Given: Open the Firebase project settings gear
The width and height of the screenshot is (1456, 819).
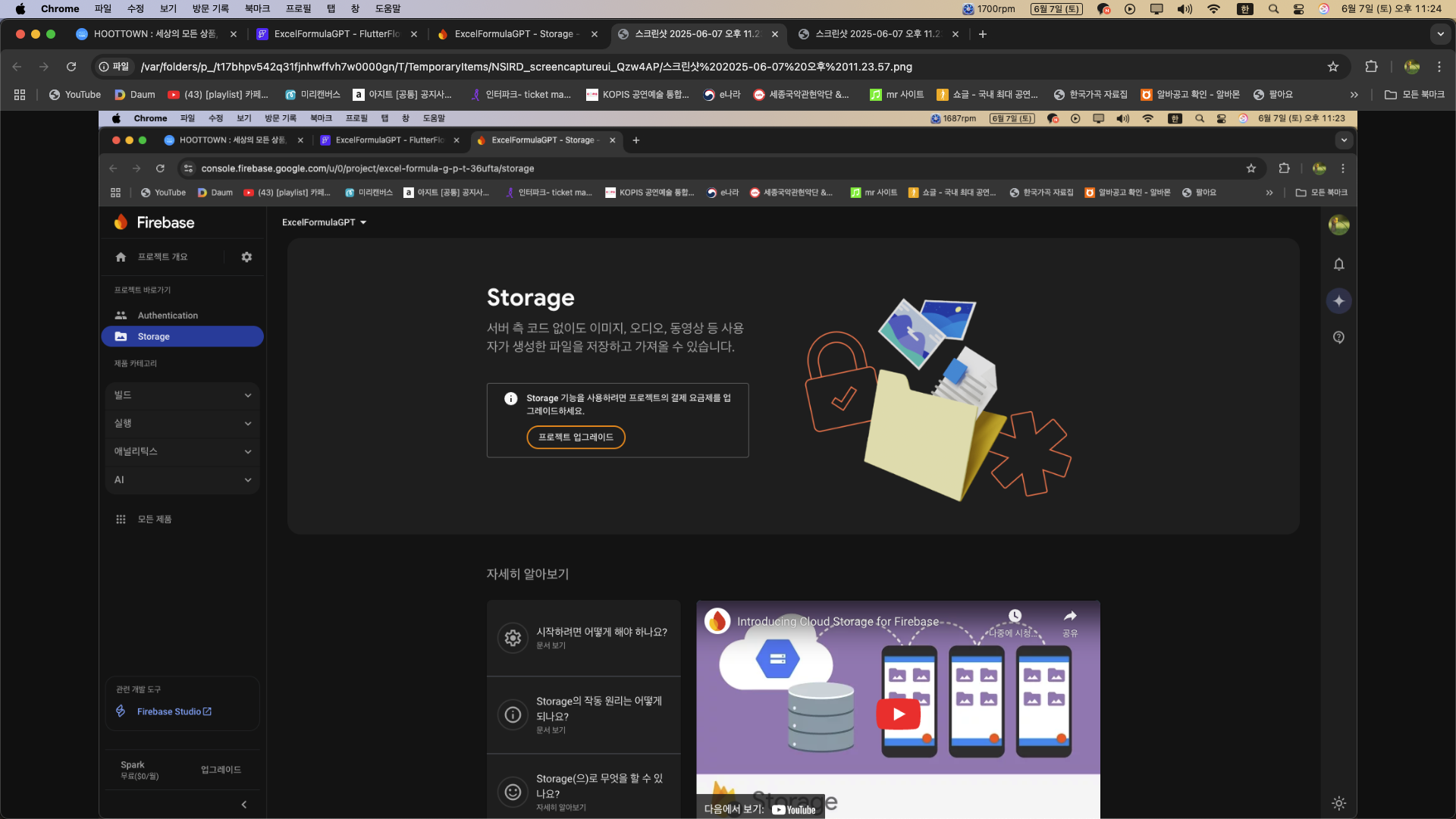Looking at the screenshot, I should point(246,257).
